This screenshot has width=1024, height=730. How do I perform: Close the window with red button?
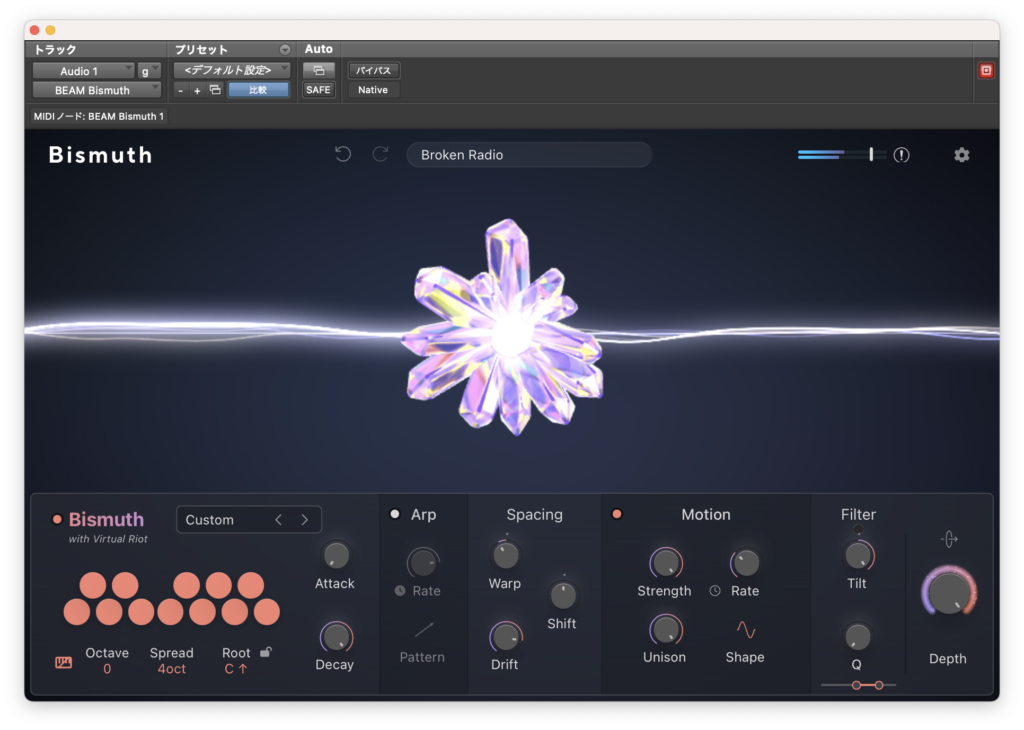35,30
